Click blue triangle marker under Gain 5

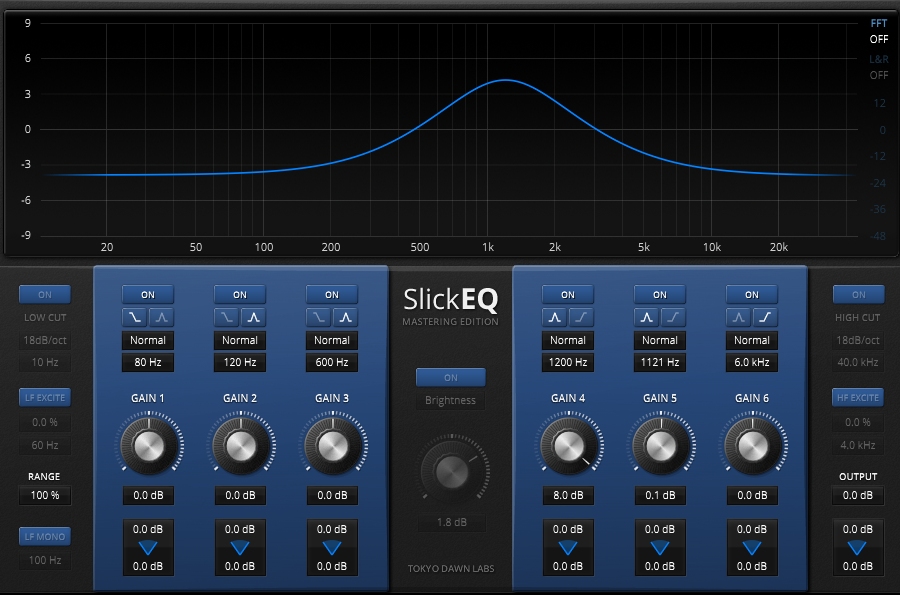click(660, 548)
